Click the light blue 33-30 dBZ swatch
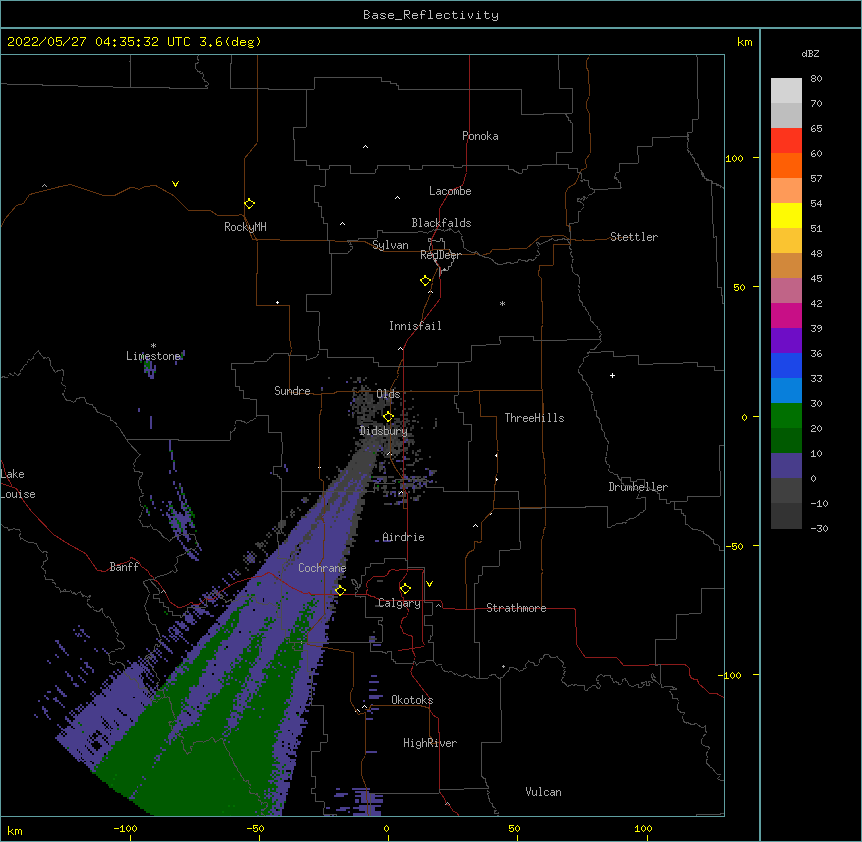The height and width of the screenshot is (842, 862). point(786,391)
